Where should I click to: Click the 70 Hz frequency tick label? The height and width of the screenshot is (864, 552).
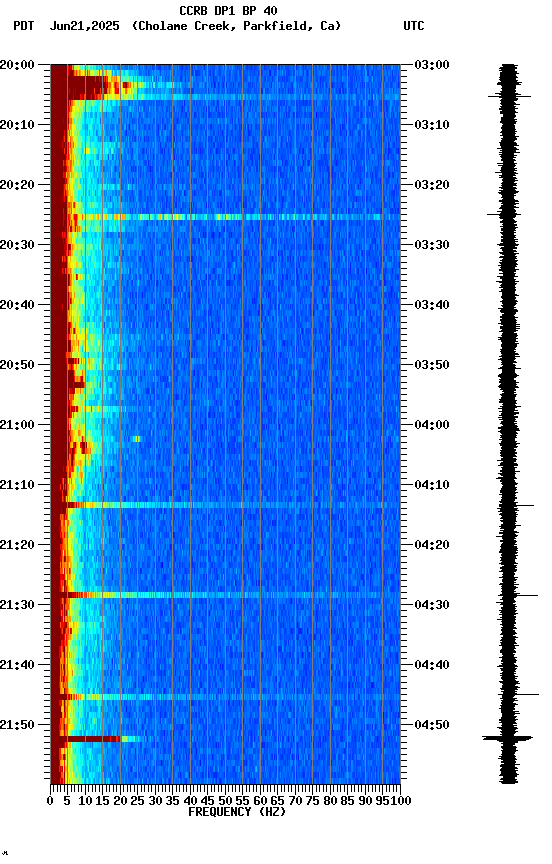tap(295, 802)
